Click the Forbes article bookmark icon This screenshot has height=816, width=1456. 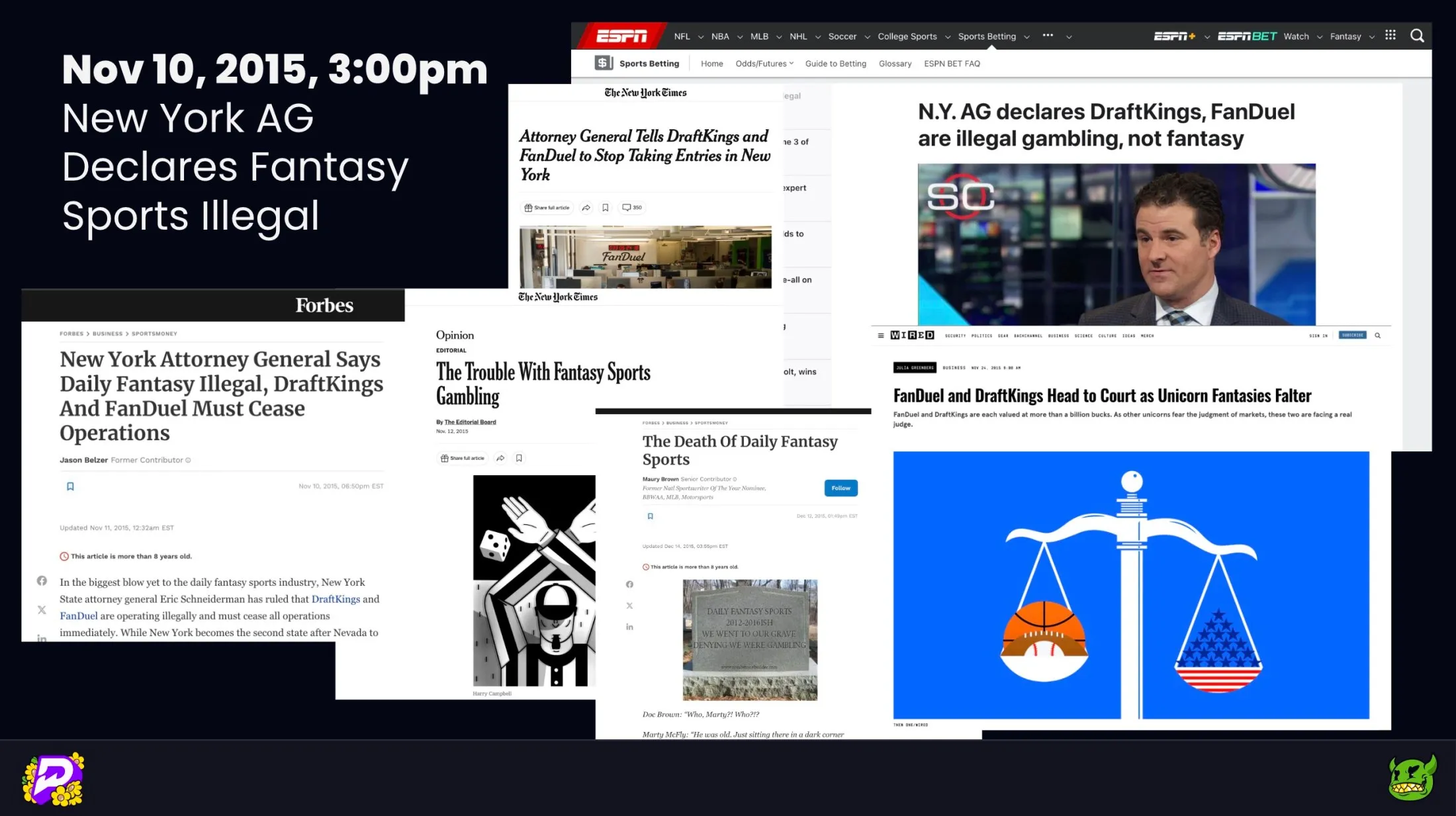tap(70, 486)
